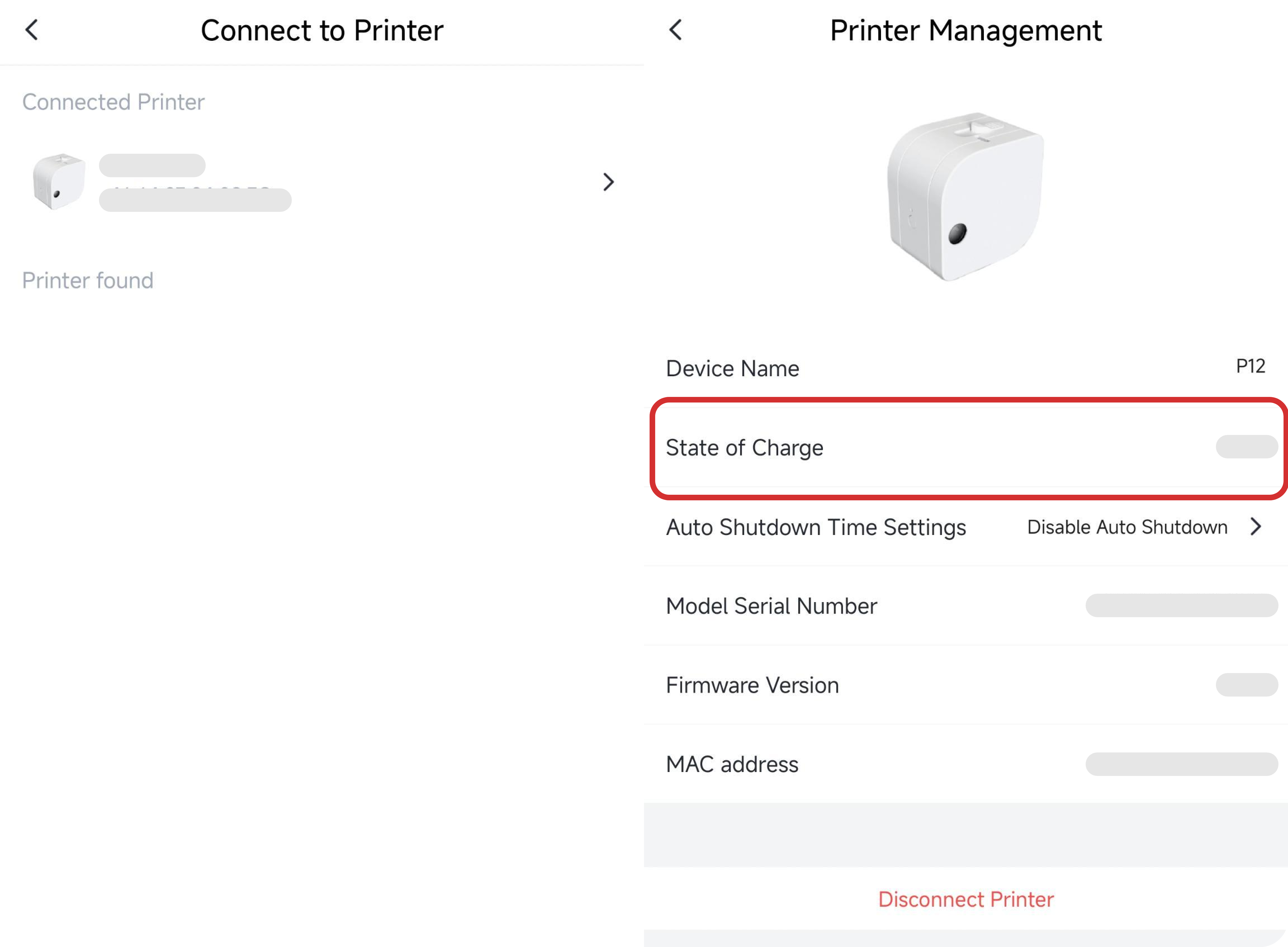Click the large P12 printer image
This screenshot has width=1288, height=947.
pyautogui.click(x=966, y=196)
